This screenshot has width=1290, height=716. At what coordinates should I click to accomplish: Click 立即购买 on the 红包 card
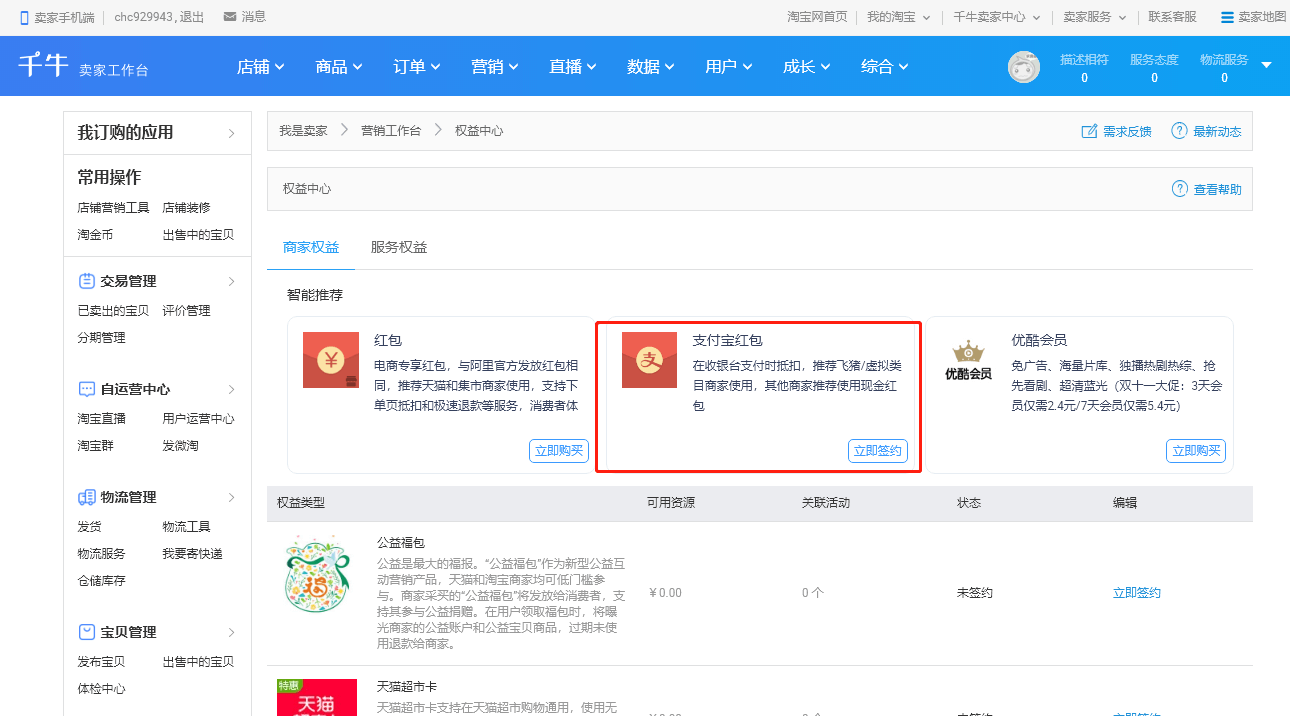click(x=559, y=451)
